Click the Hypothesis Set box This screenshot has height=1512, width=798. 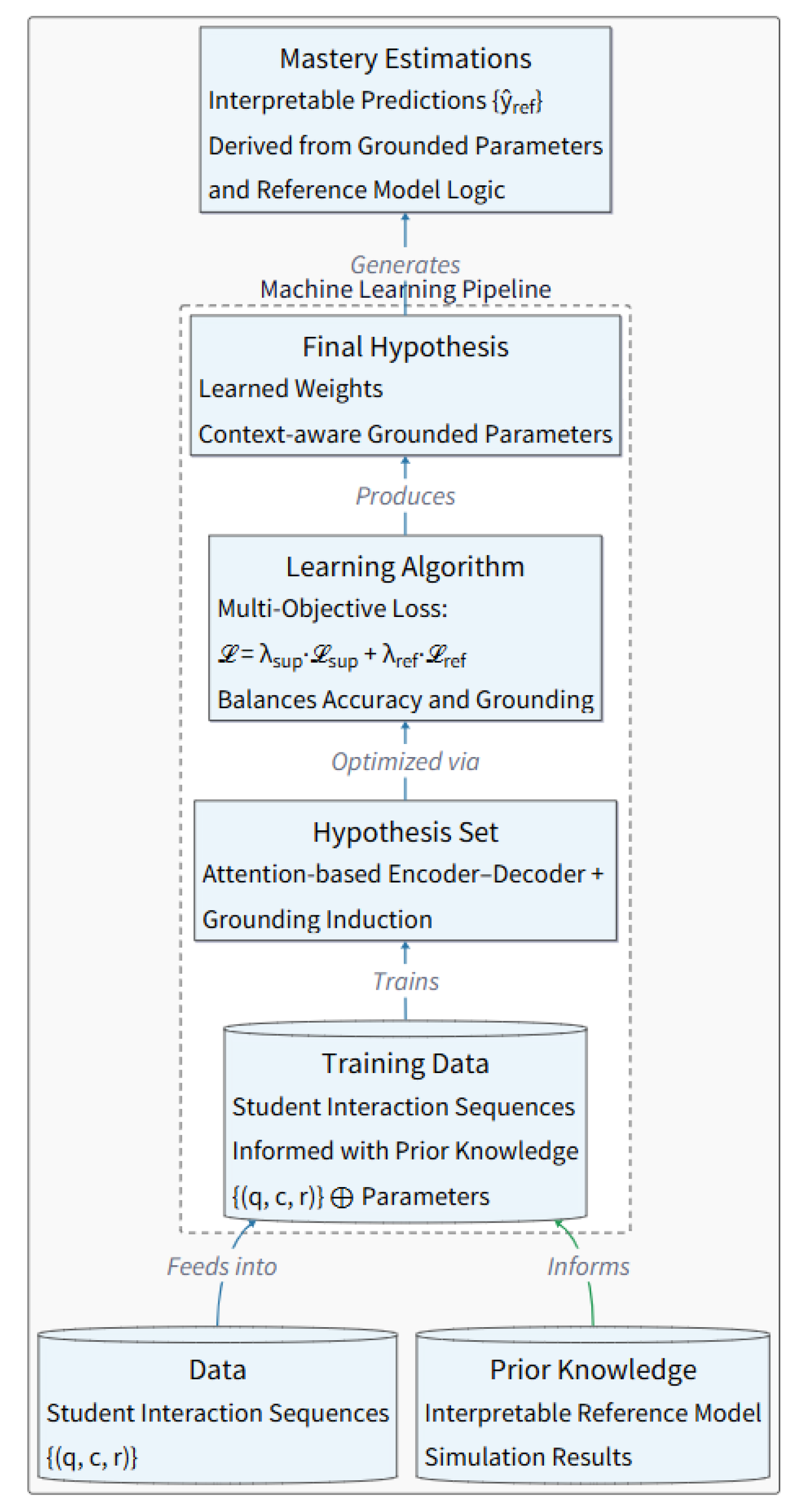405,871
